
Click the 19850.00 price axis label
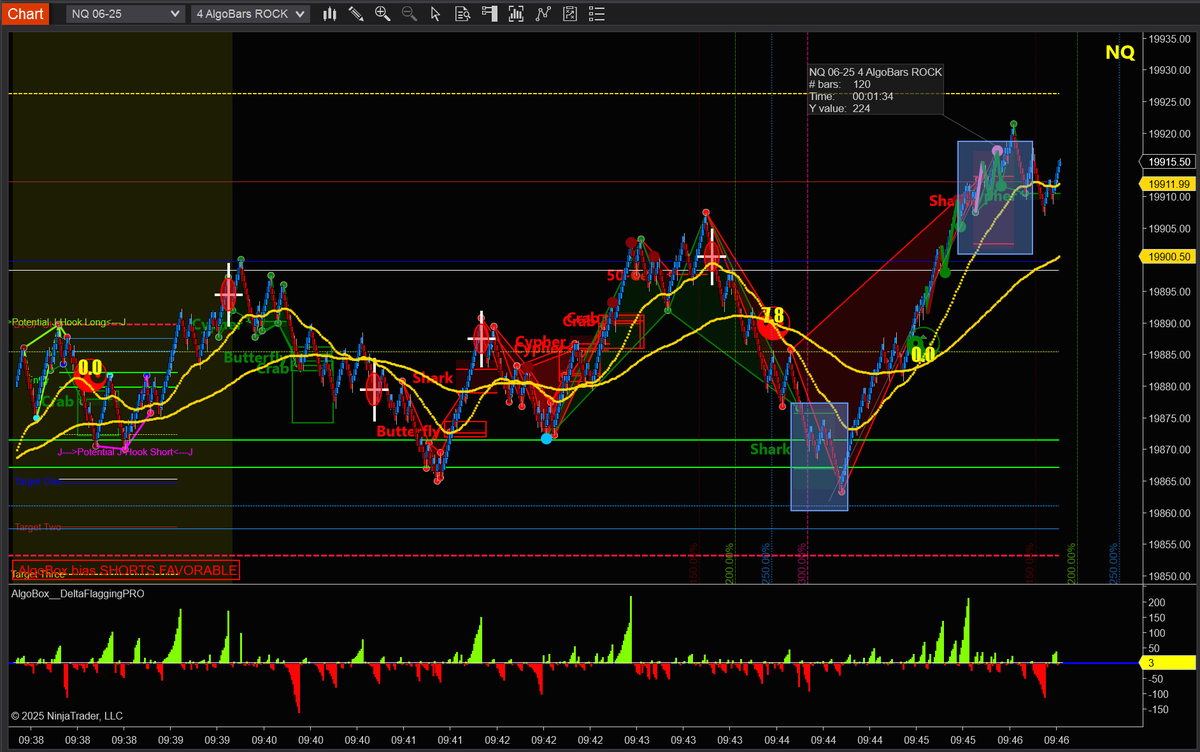(x=1169, y=576)
